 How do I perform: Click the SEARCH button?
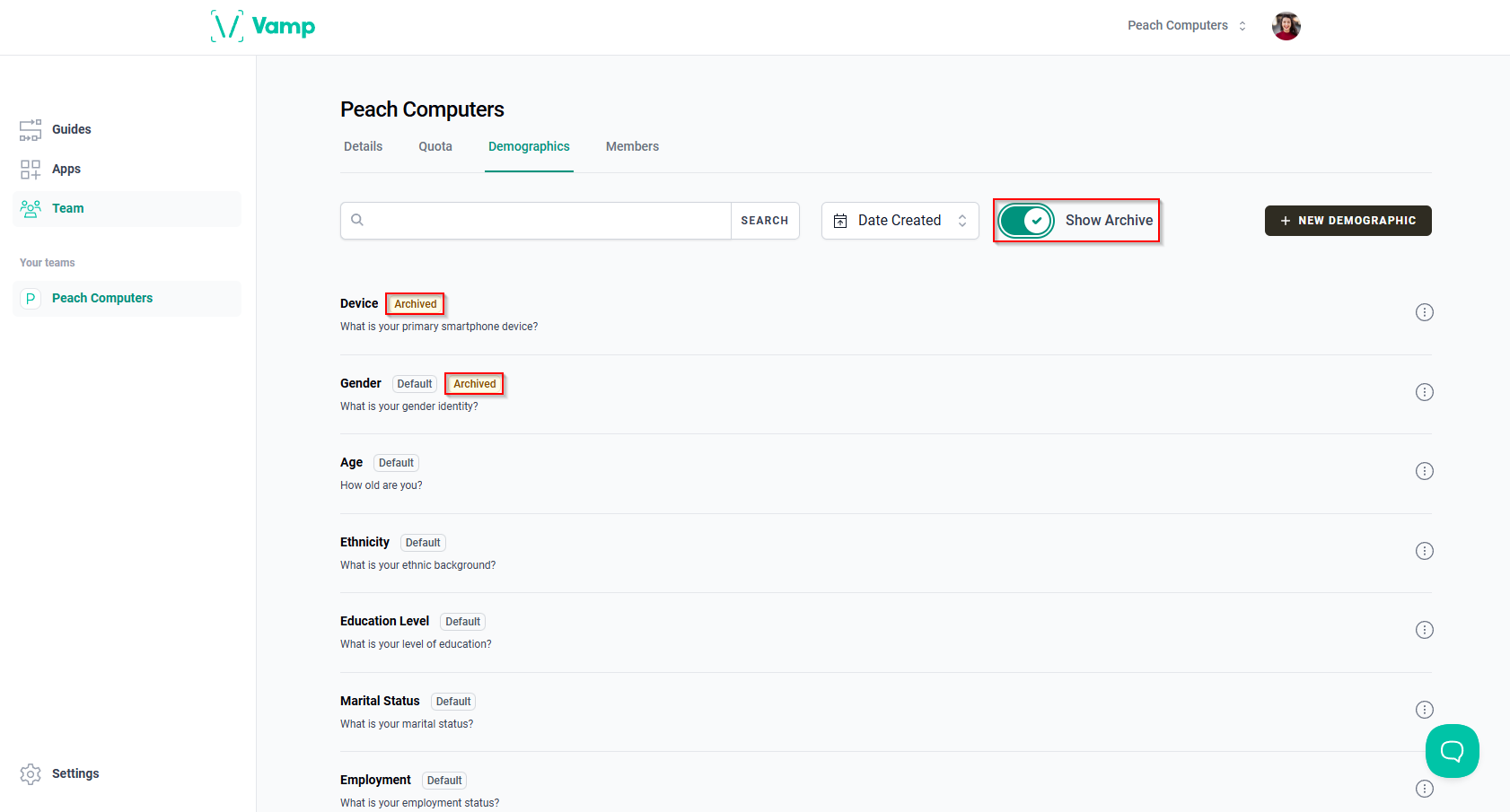[765, 221]
